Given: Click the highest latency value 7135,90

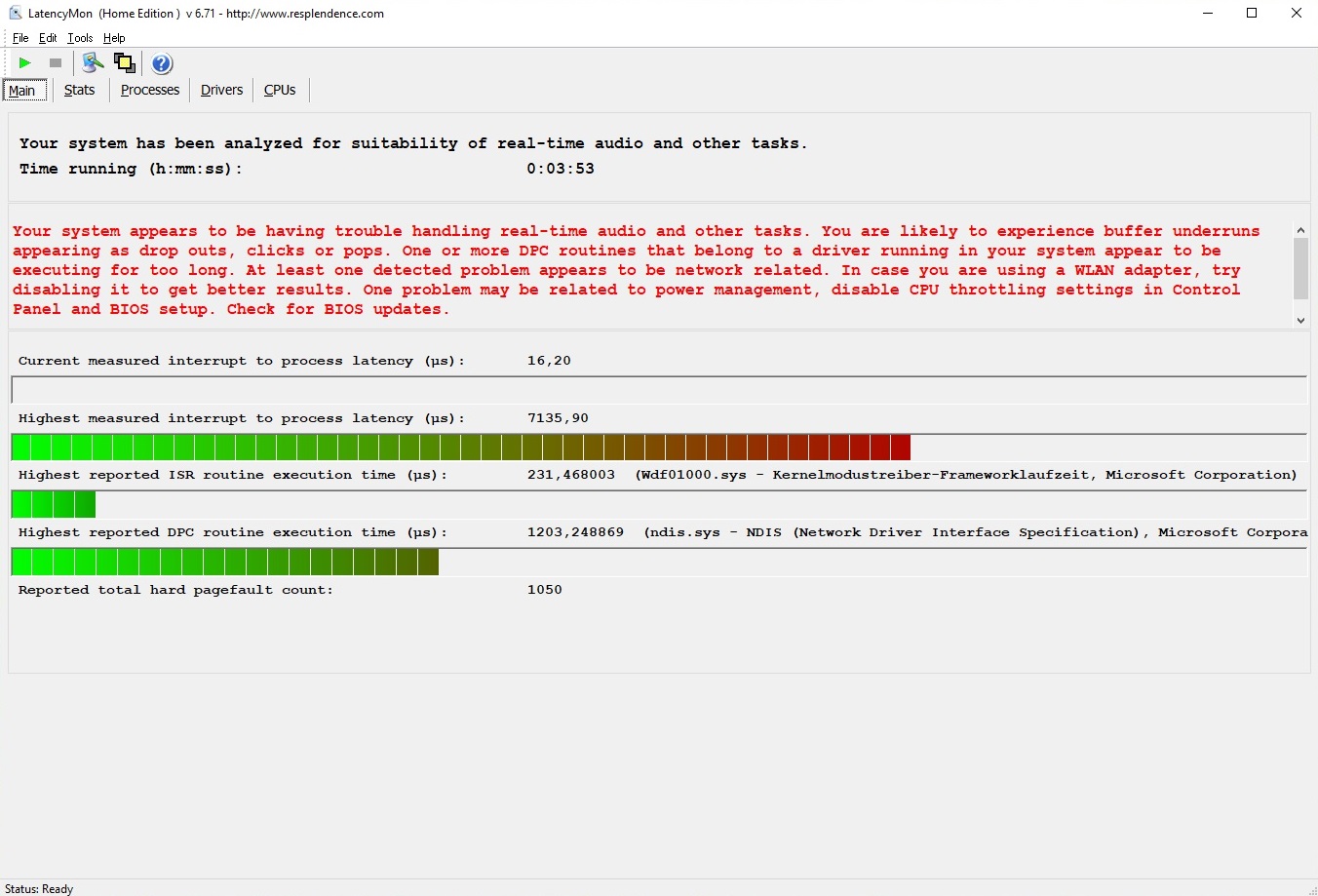Looking at the screenshot, I should [558, 418].
